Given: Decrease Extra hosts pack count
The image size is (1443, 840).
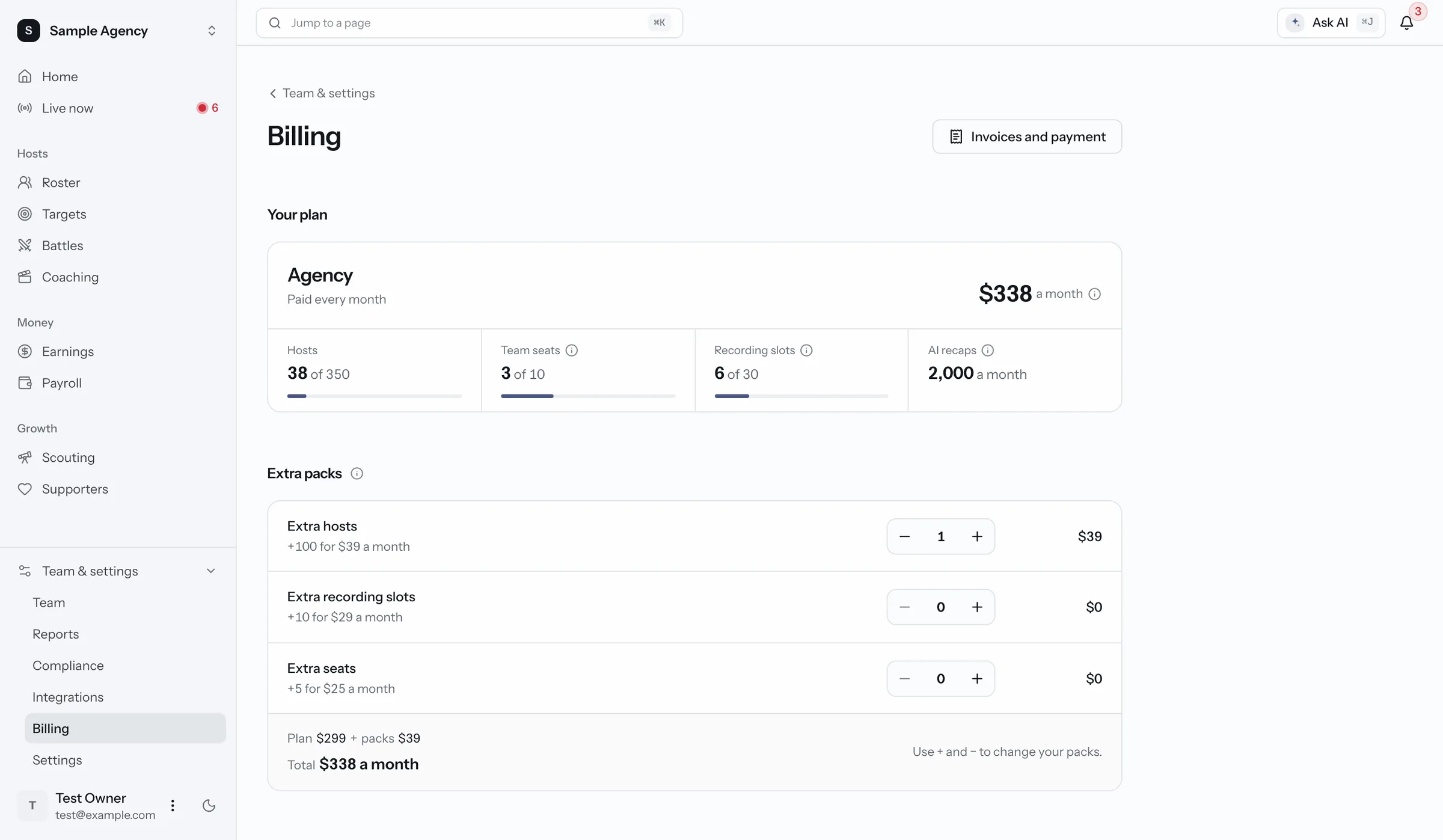Looking at the screenshot, I should 904,536.
